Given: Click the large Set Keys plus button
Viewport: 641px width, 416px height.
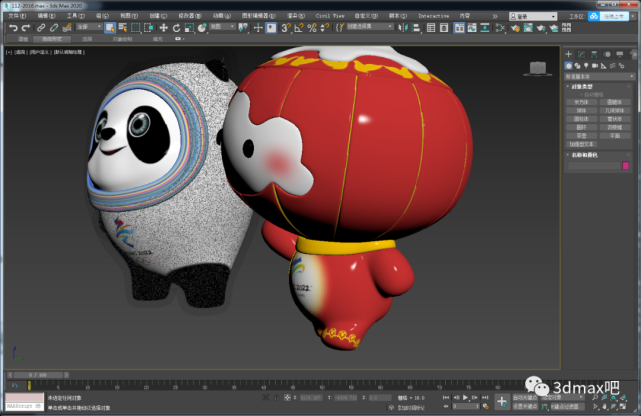Looking at the screenshot, I should [502, 401].
